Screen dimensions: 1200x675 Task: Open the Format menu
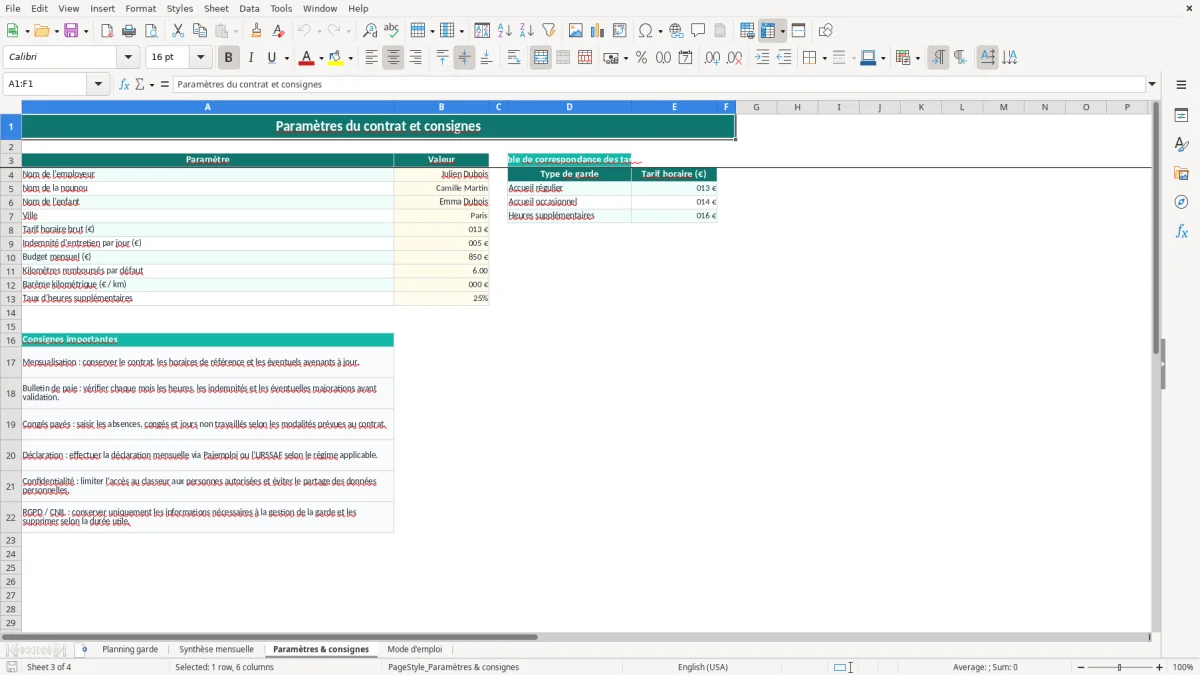pos(140,8)
